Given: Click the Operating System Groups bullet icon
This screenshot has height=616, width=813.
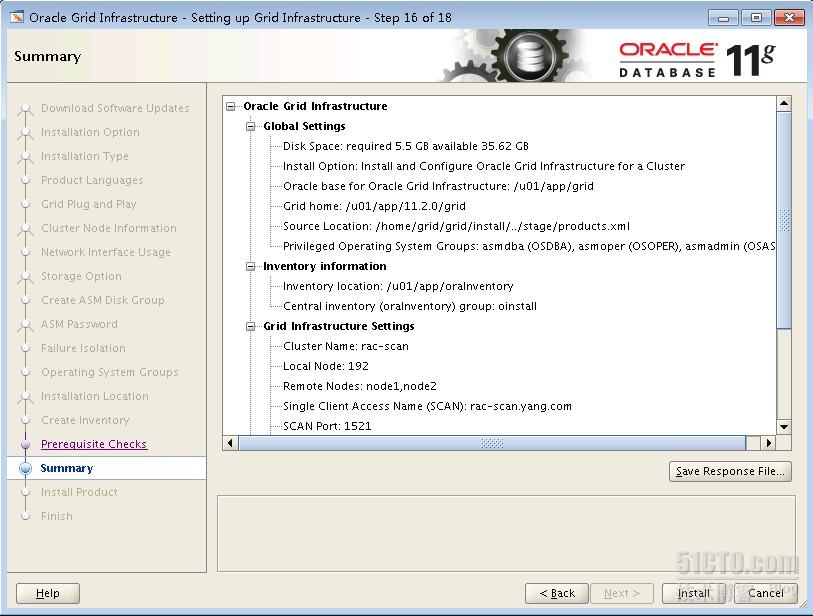Looking at the screenshot, I should pyautogui.click(x=25, y=372).
